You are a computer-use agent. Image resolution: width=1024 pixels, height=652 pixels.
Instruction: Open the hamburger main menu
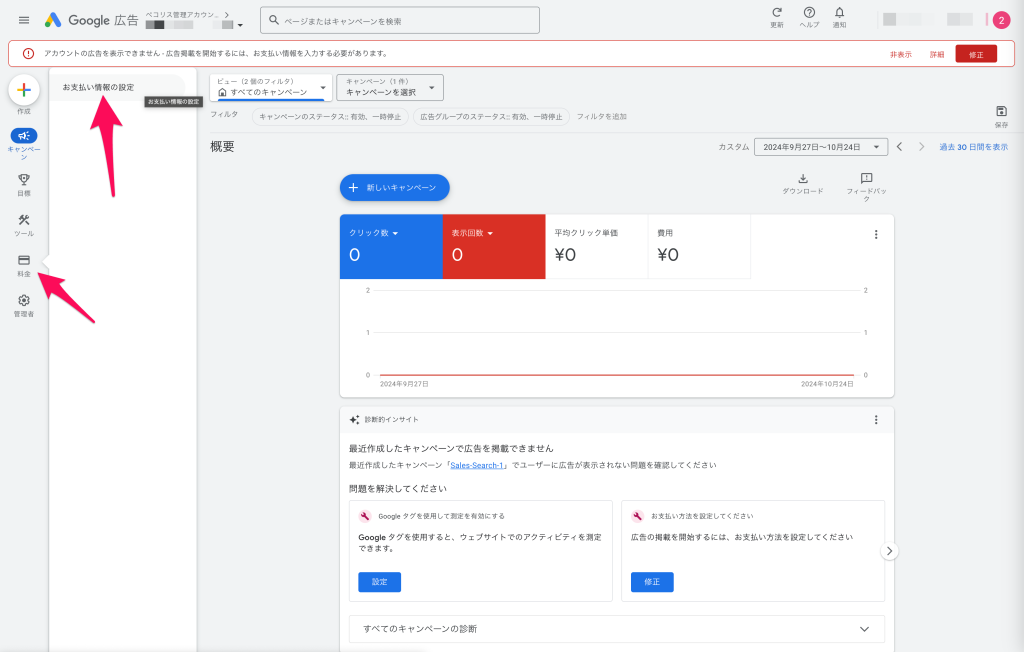[24, 20]
